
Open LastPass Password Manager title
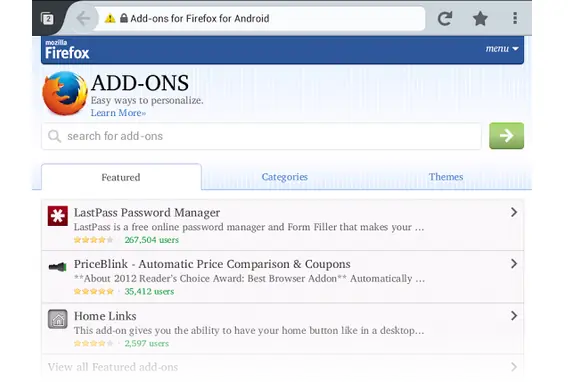[147, 213]
